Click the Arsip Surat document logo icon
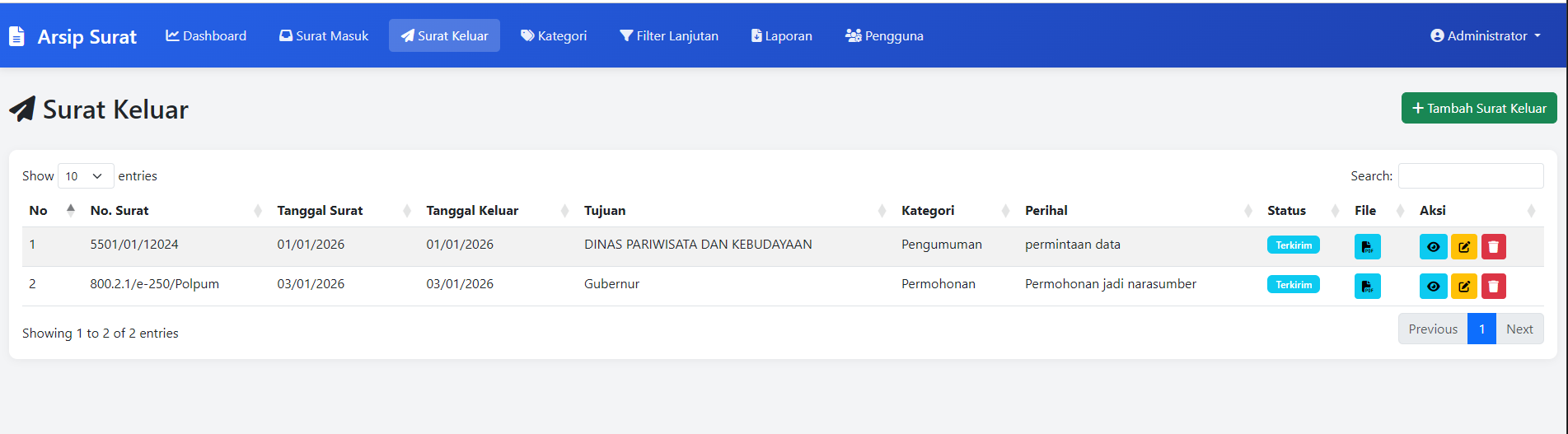 pyautogui.click(x=16, y=36)
